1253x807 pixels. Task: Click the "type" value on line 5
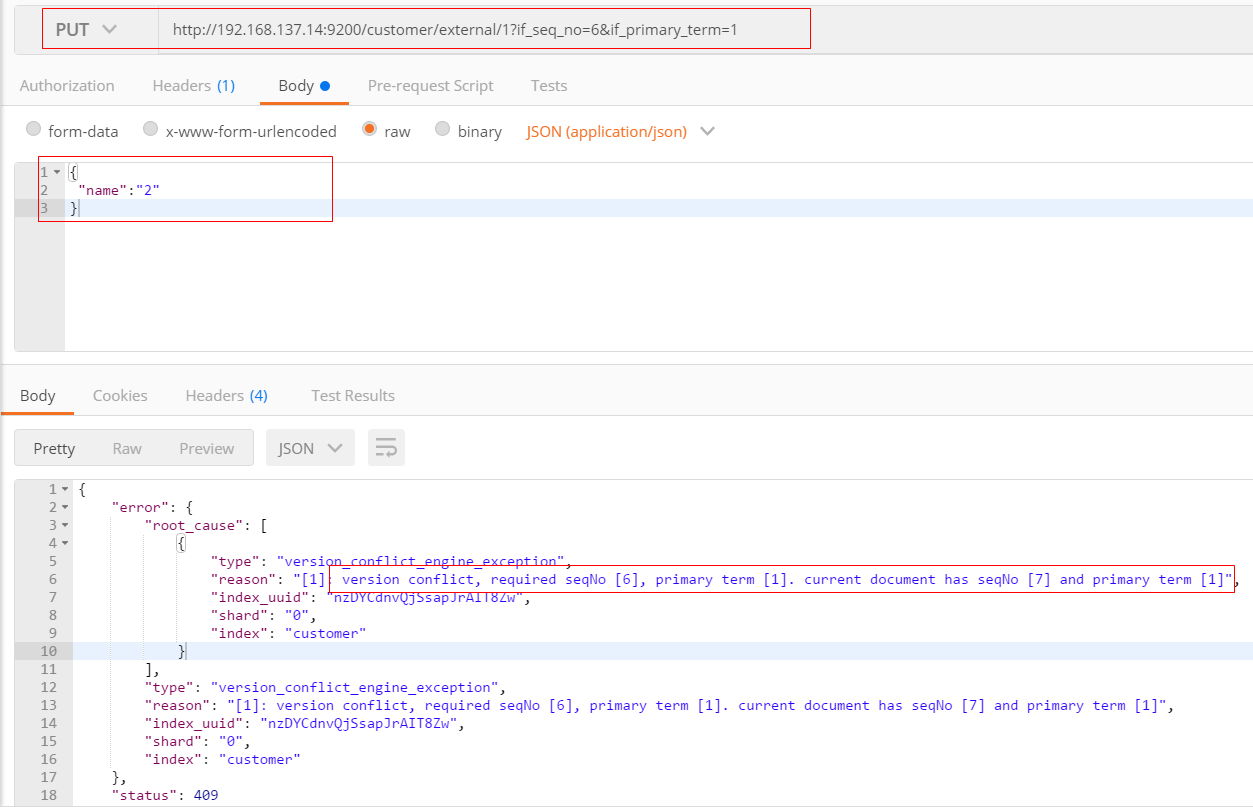click(x=421, y=561)
